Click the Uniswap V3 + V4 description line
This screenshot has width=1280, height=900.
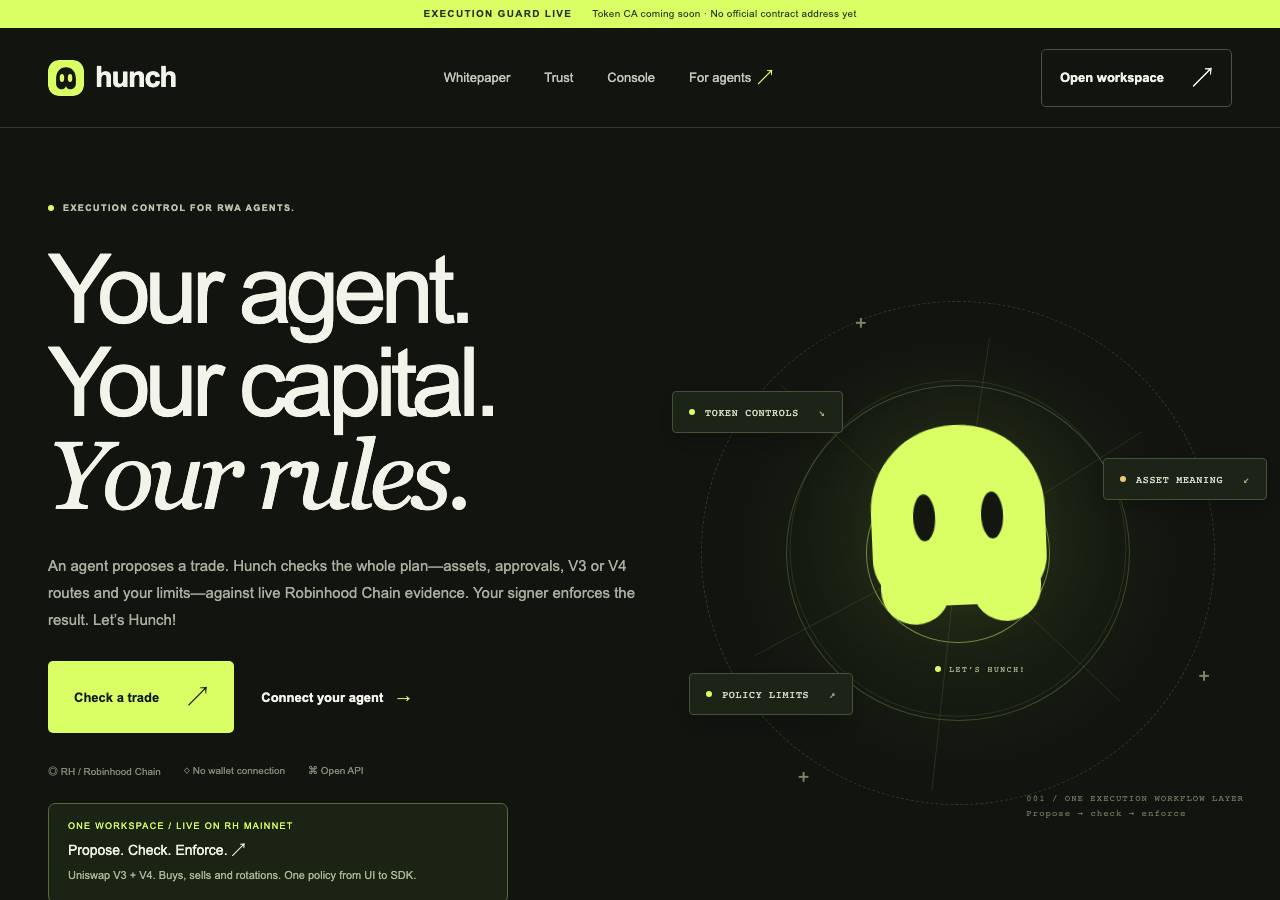[x=242, y=875]
